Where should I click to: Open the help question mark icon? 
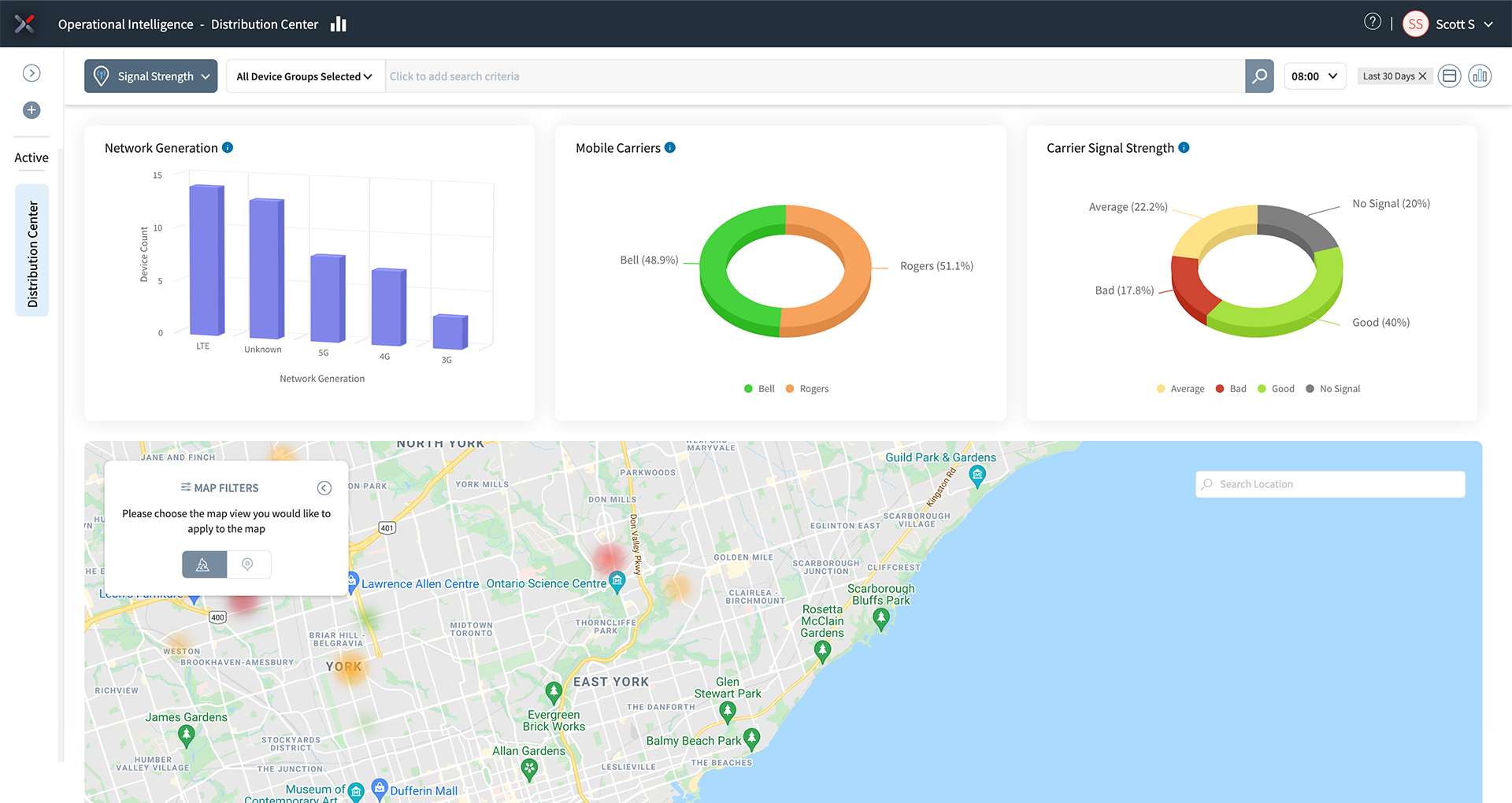pyautogui.click(x=1372, y=23)
